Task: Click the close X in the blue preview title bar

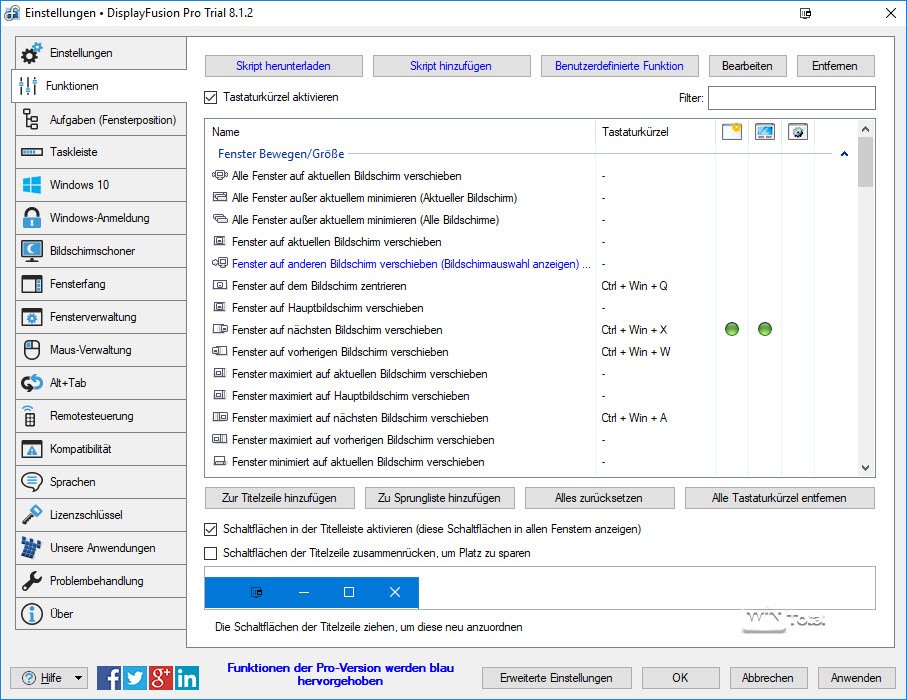Action: point(394,592)
